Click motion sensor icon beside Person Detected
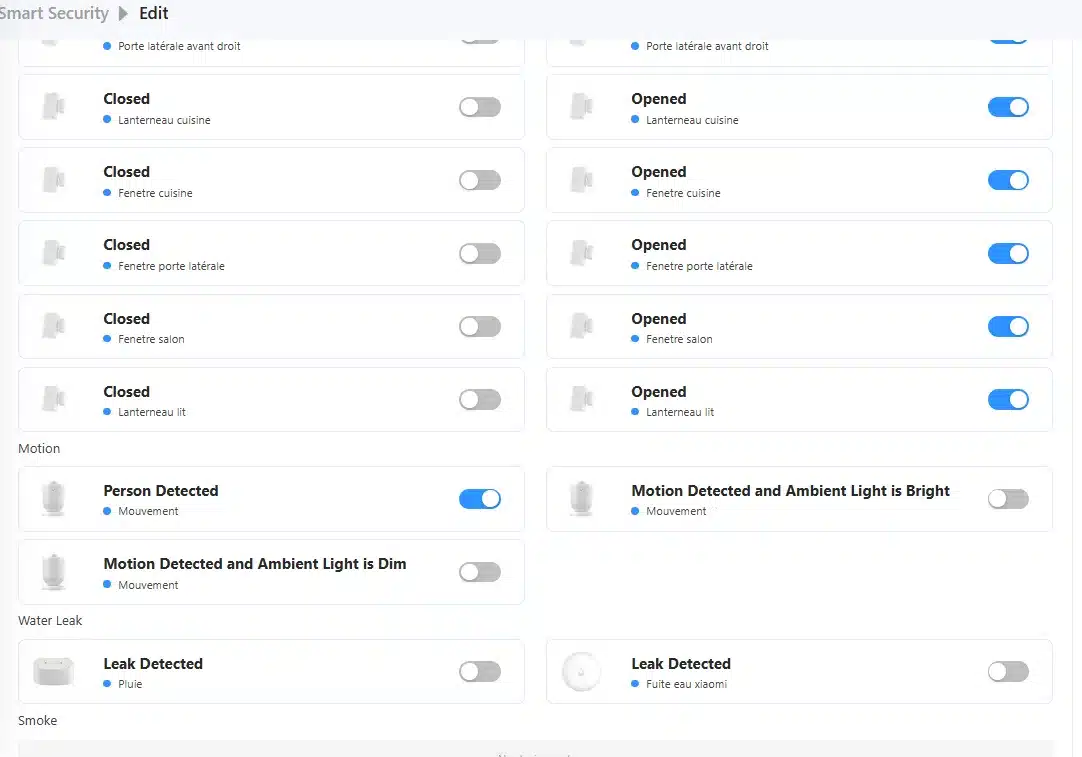Viewport: 1082px width, 757px height. point(53,499)
